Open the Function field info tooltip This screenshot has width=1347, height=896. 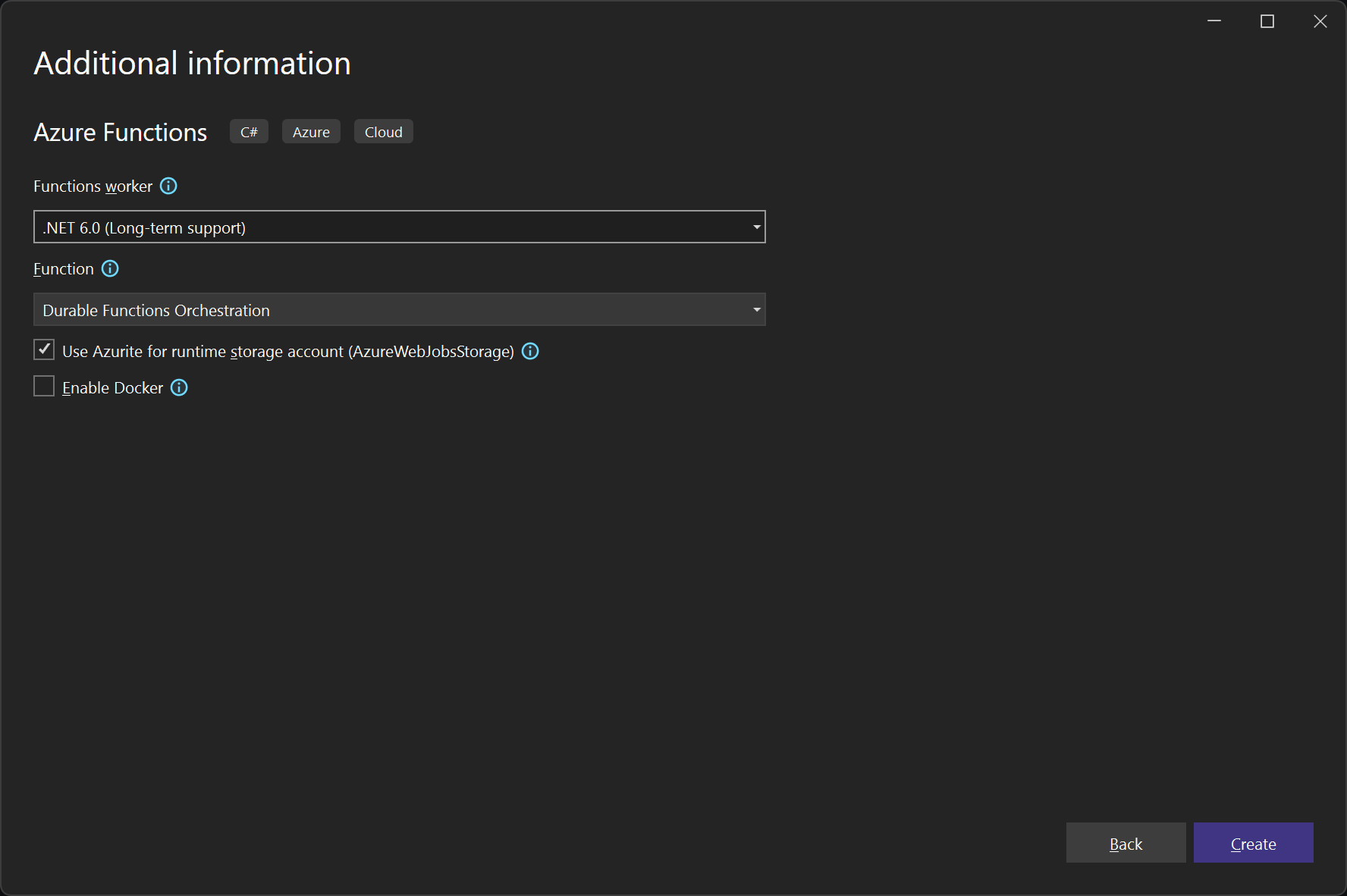point(110,268)
